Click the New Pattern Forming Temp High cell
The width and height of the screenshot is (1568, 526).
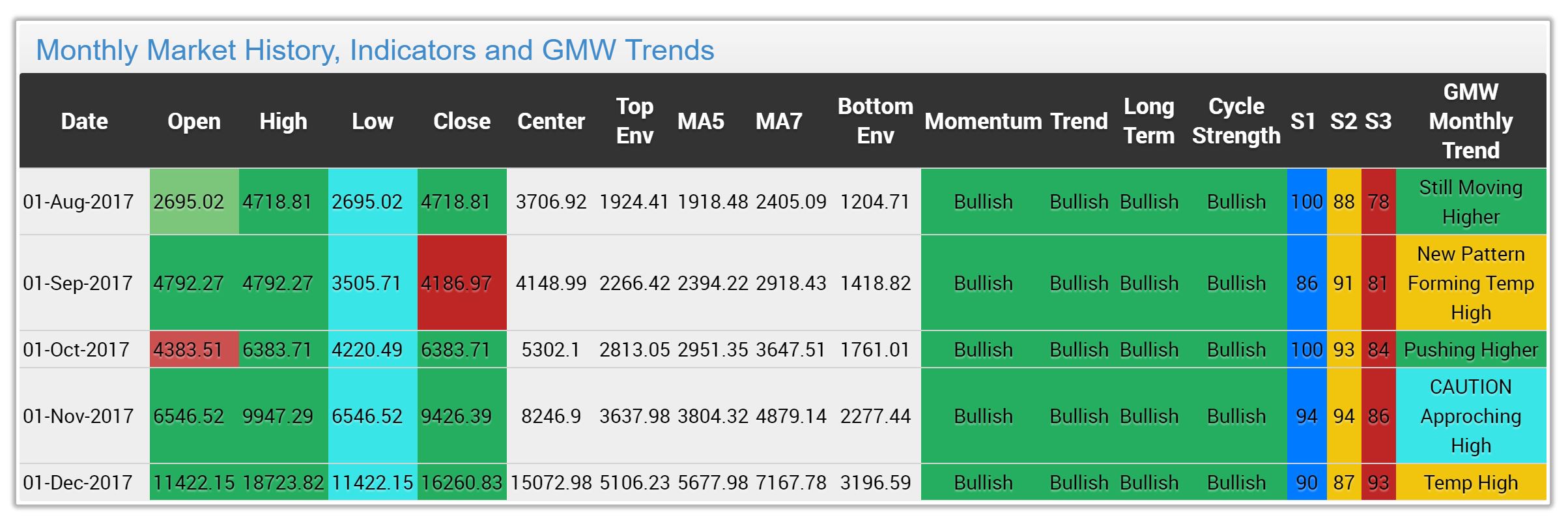tap(1471, 283)
